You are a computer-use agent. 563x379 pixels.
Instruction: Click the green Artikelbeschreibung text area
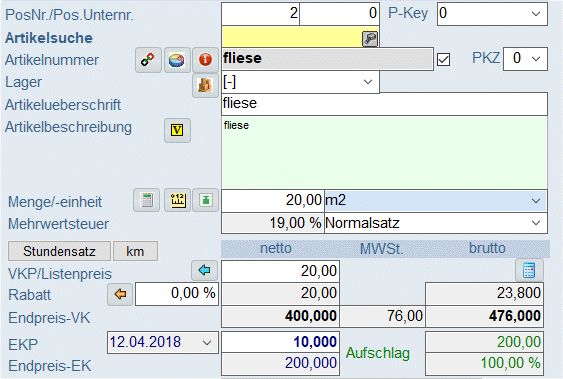(384, 153)
